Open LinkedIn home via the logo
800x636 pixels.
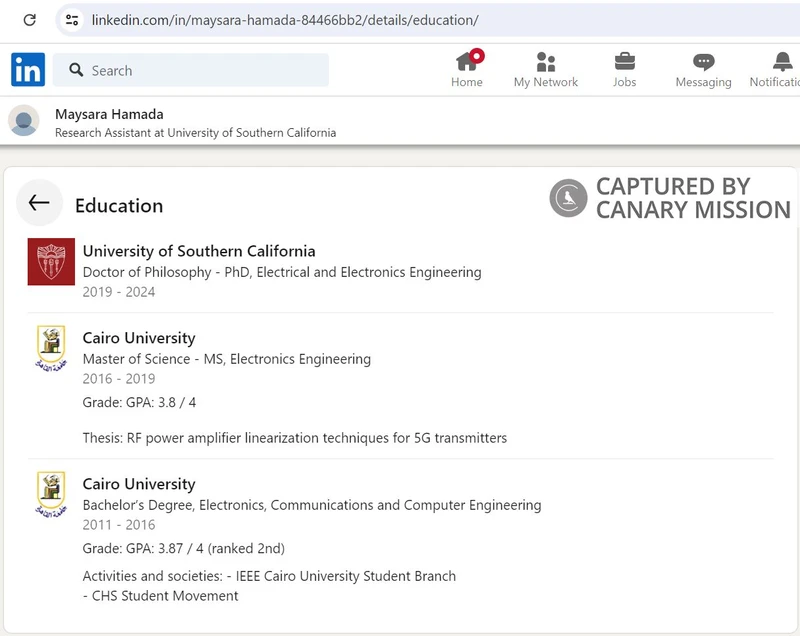tap(28, 69)
